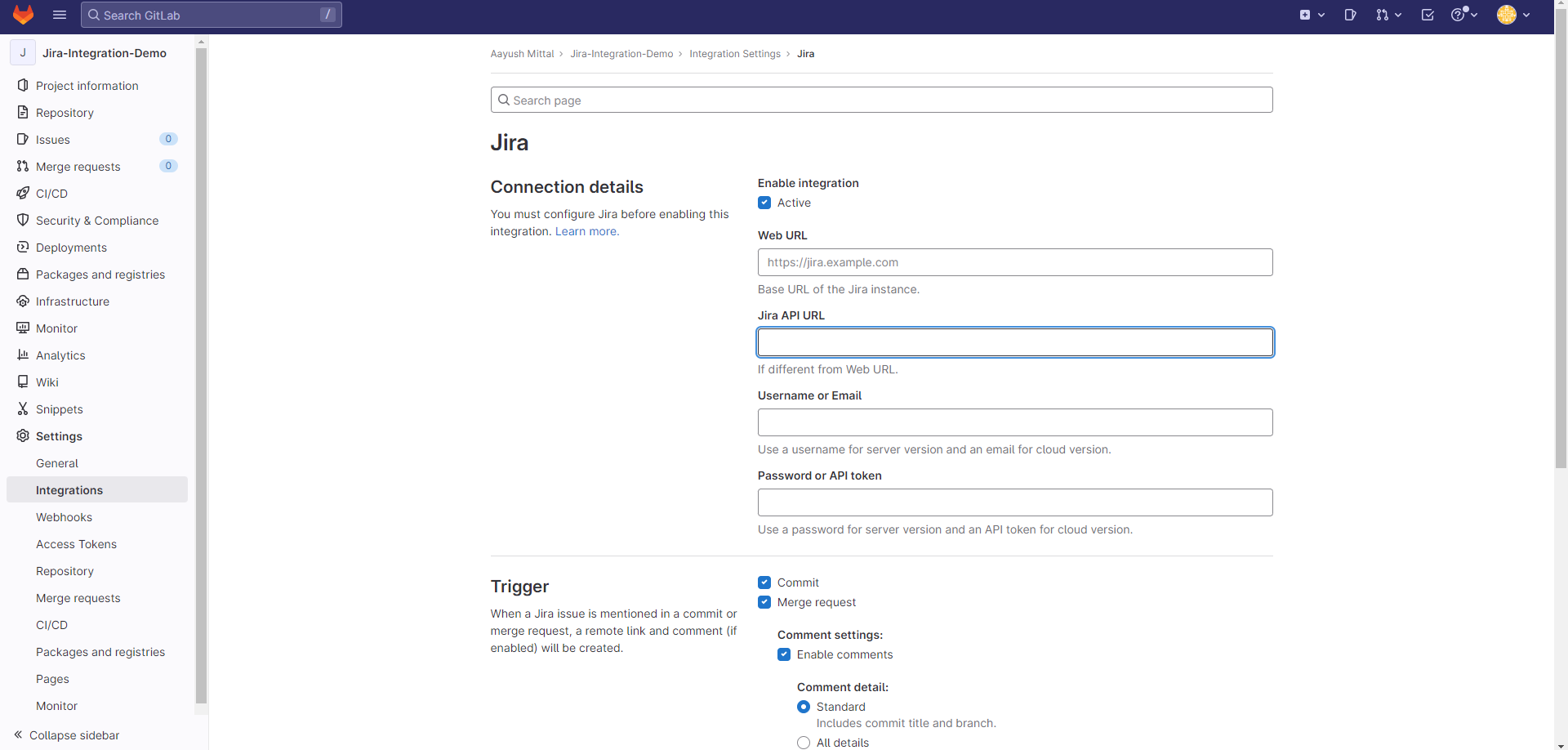
Task: Open the GitLab home via logo icon
Action: (22, 15)
